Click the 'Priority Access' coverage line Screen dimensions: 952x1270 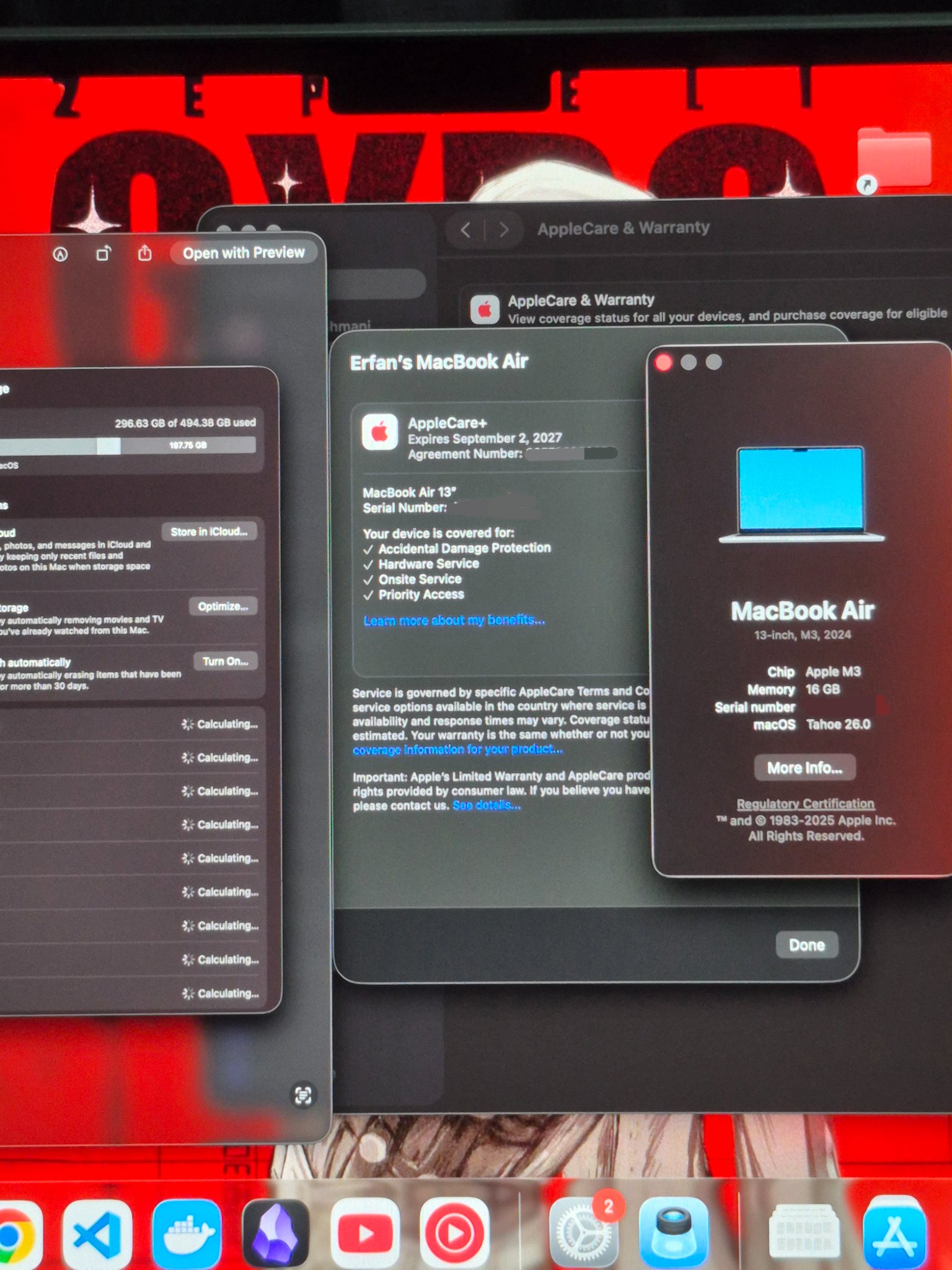[x=421, y=595]
